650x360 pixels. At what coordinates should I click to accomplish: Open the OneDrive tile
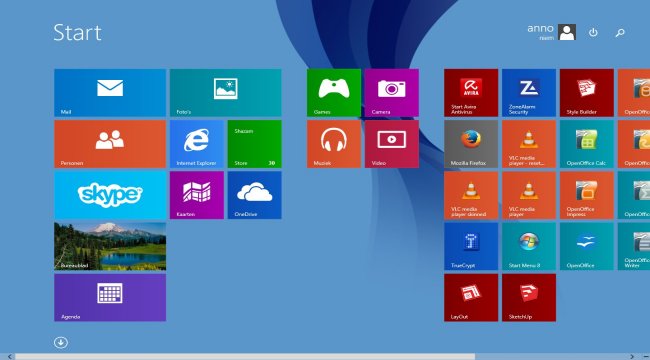pyautogui.click(x=255, y=195)
